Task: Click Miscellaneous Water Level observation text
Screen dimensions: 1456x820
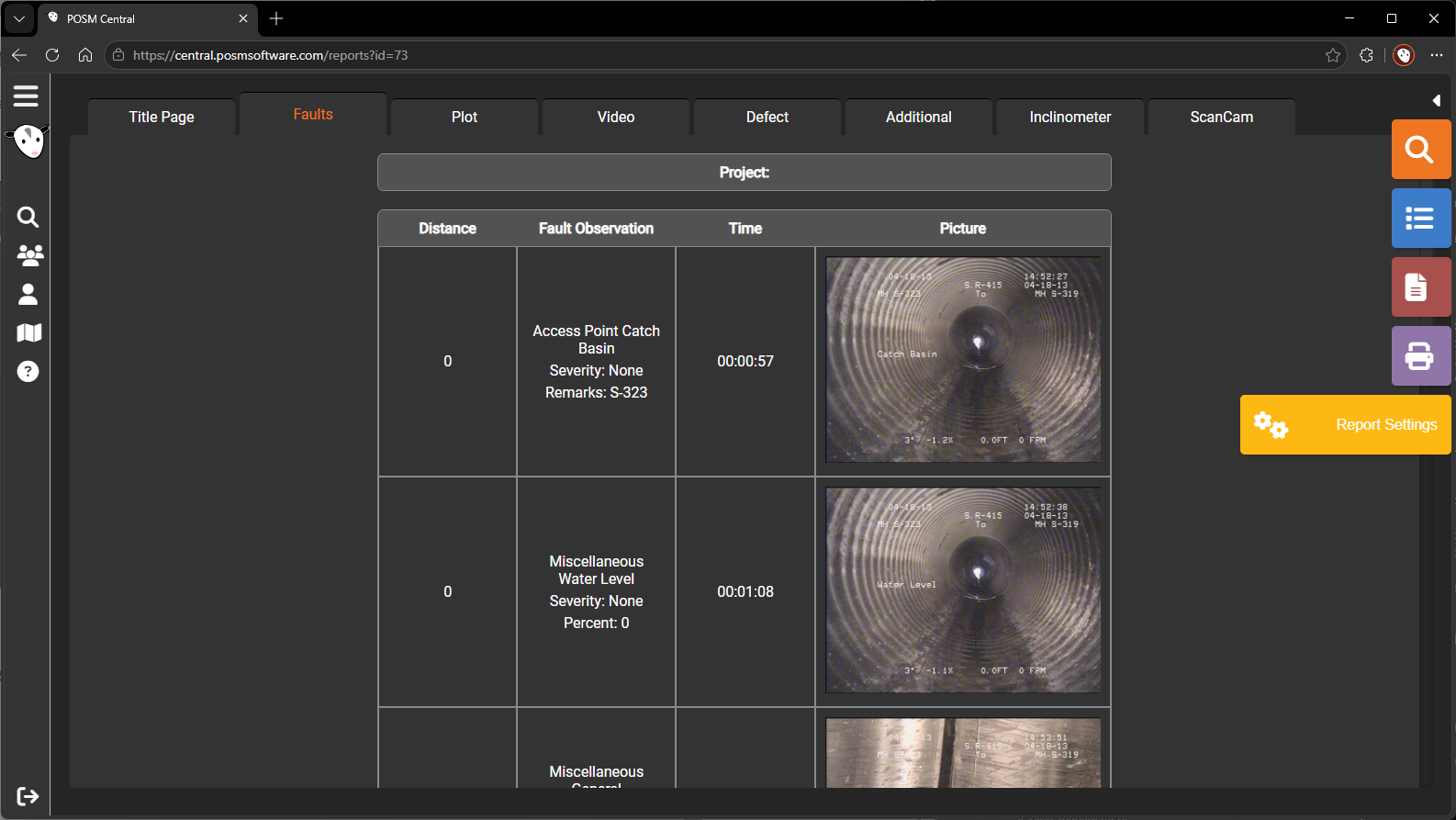Action: 597,570
